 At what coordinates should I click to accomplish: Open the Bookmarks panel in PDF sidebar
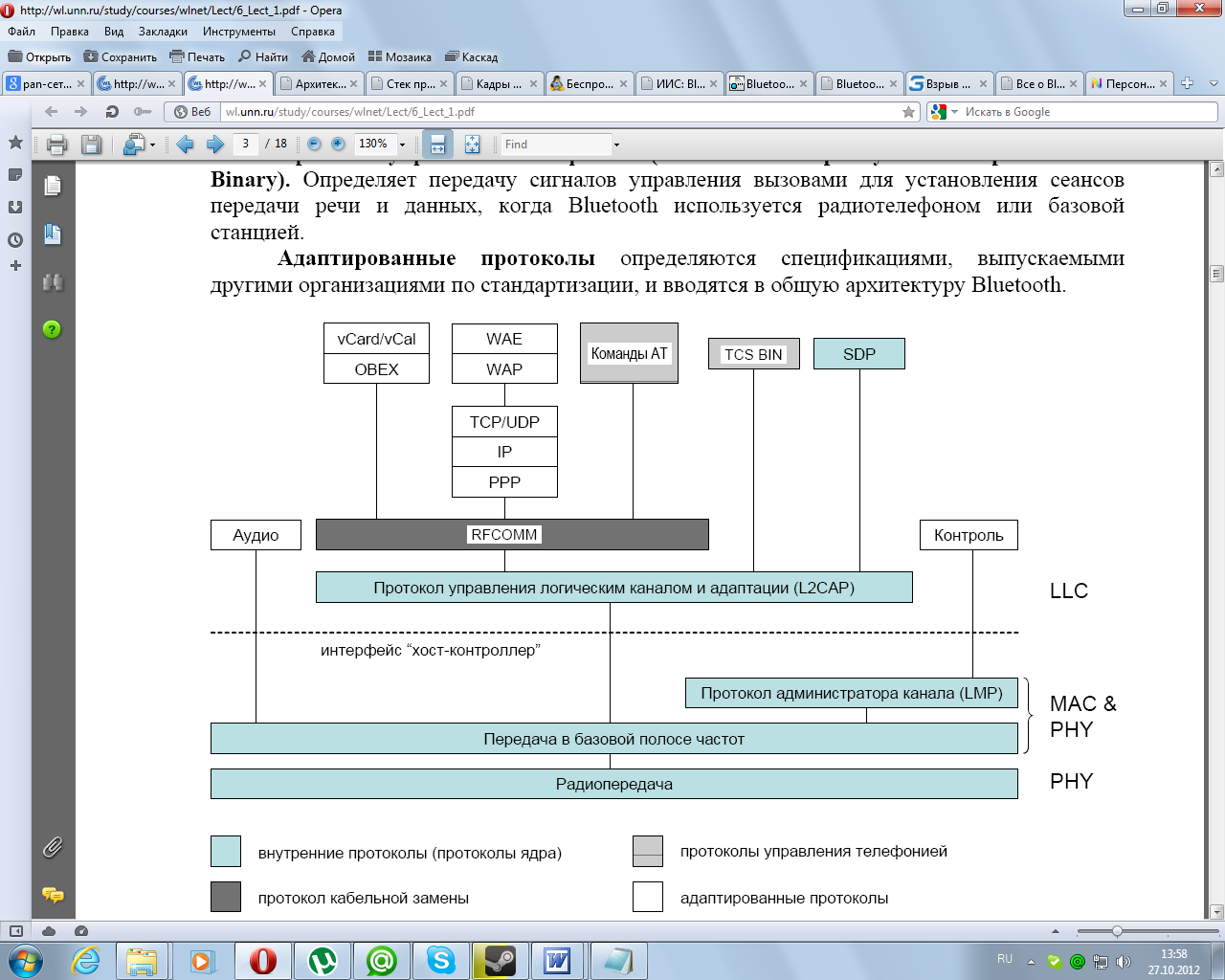coord(53,234)
